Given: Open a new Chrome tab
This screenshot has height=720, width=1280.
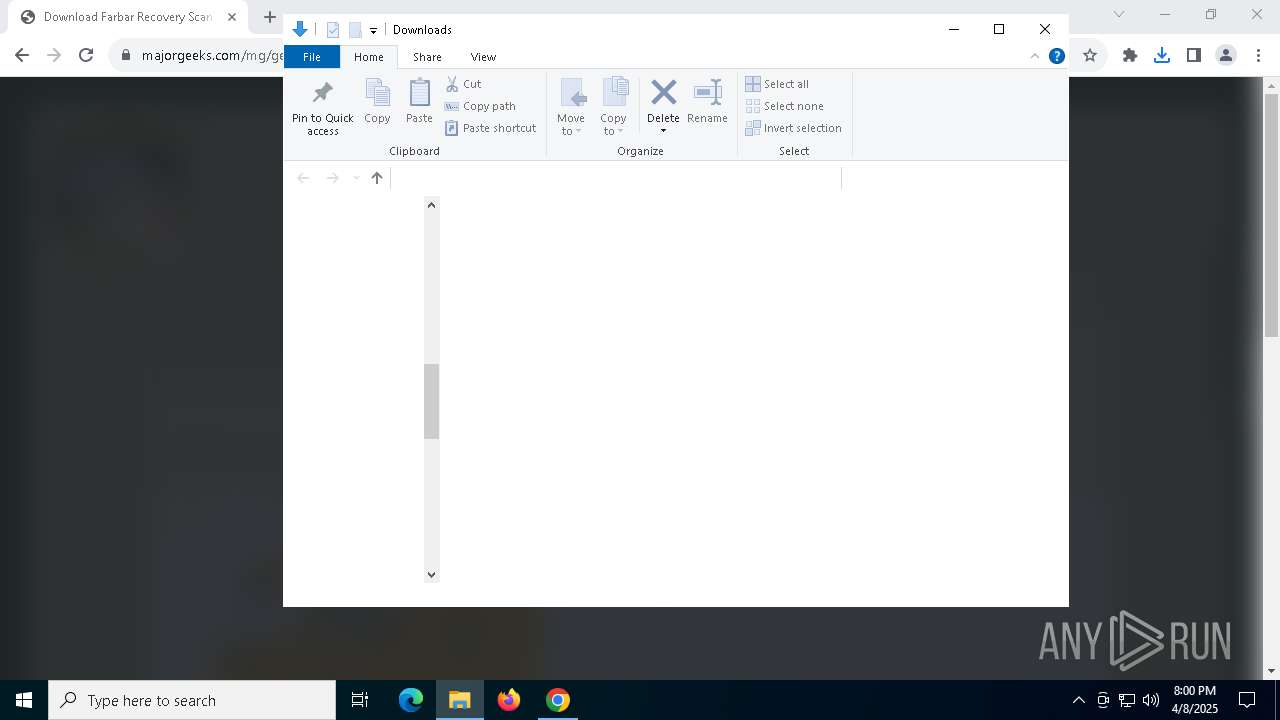Looking at the screenshot, I should tap(269, 17).
